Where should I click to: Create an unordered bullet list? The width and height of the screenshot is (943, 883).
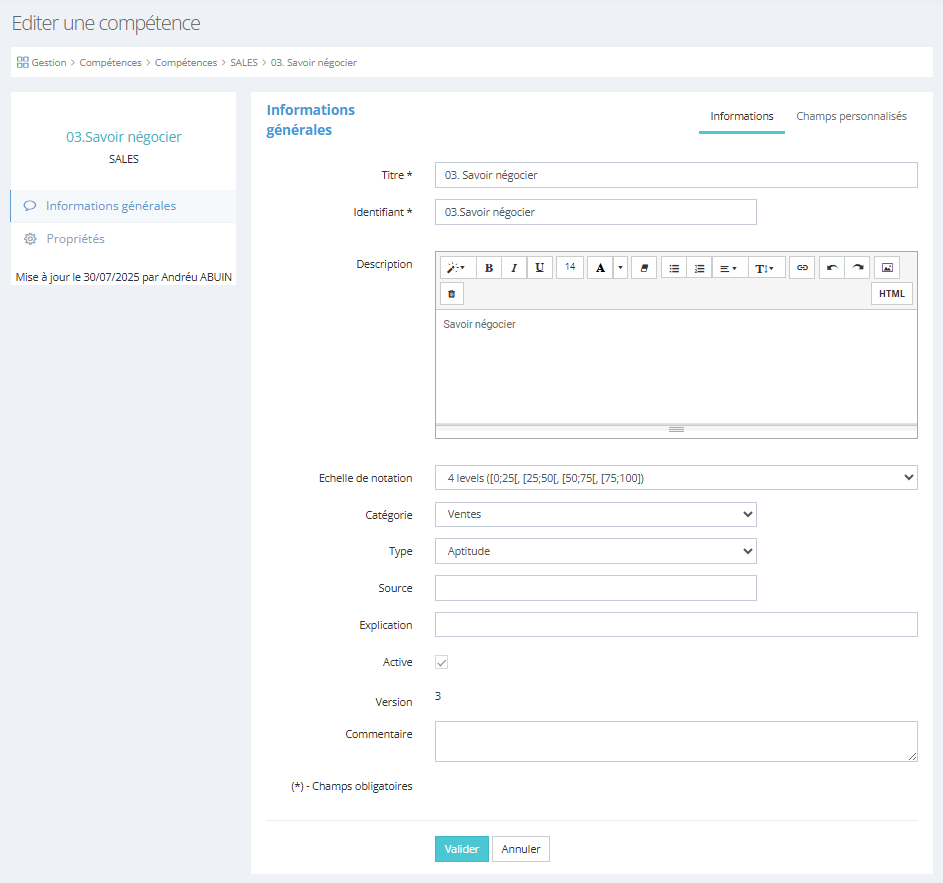coord(674,268)
